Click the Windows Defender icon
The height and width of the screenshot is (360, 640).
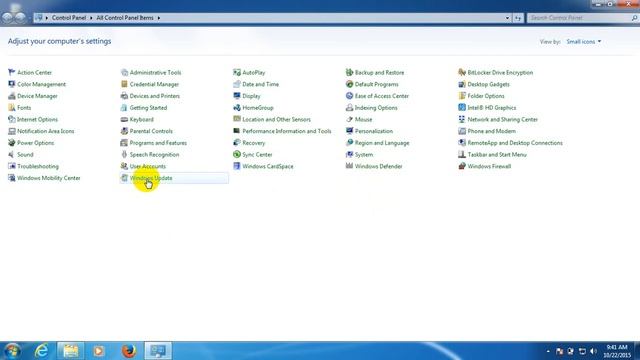pyautogui.click(x=349, y=166)
